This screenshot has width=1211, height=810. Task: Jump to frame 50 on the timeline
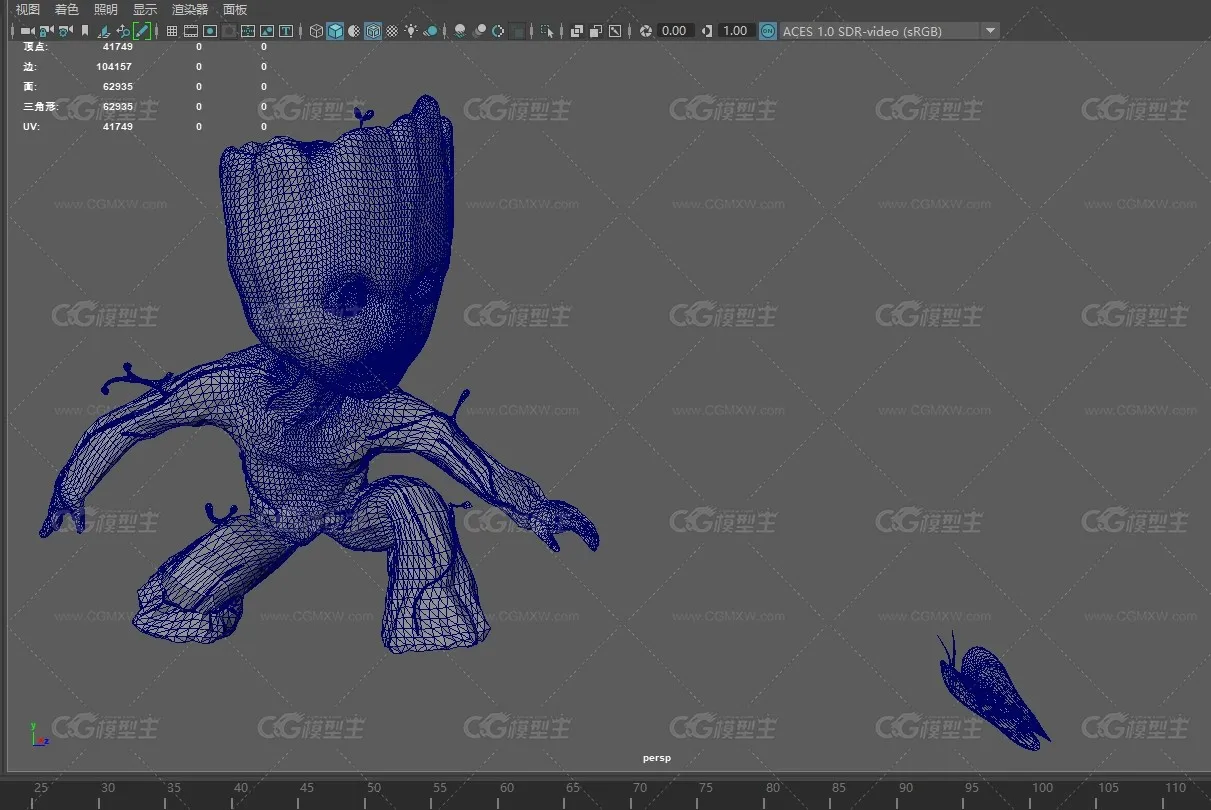373,788
